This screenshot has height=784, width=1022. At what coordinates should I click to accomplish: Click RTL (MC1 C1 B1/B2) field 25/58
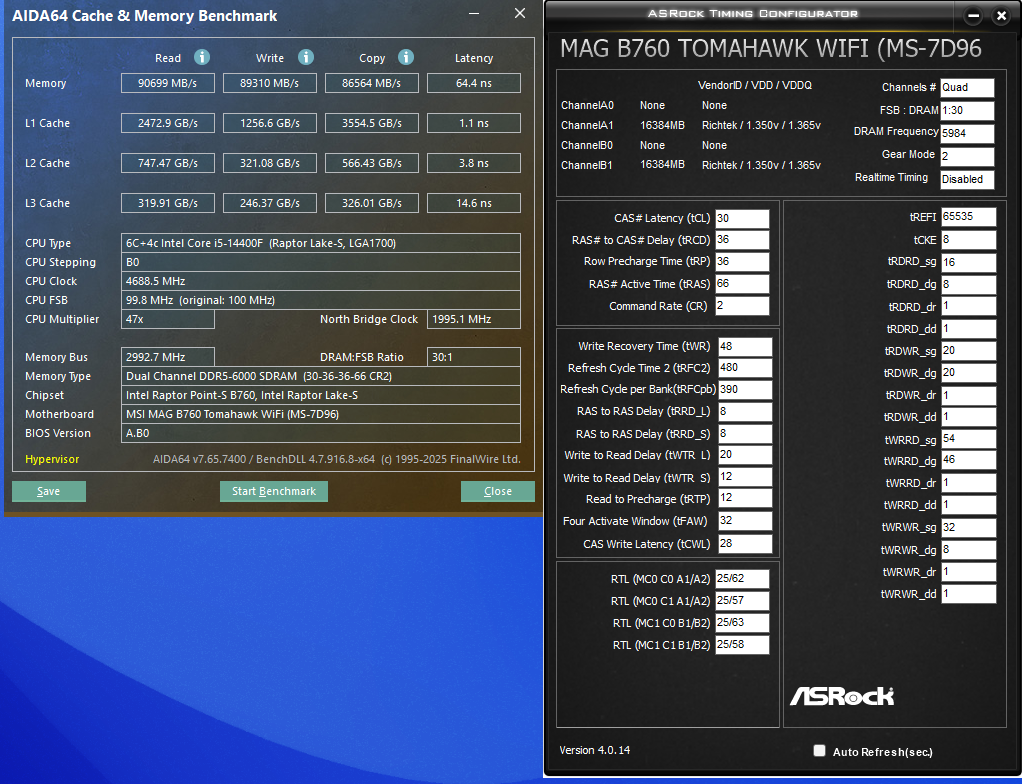coord(742,645)
